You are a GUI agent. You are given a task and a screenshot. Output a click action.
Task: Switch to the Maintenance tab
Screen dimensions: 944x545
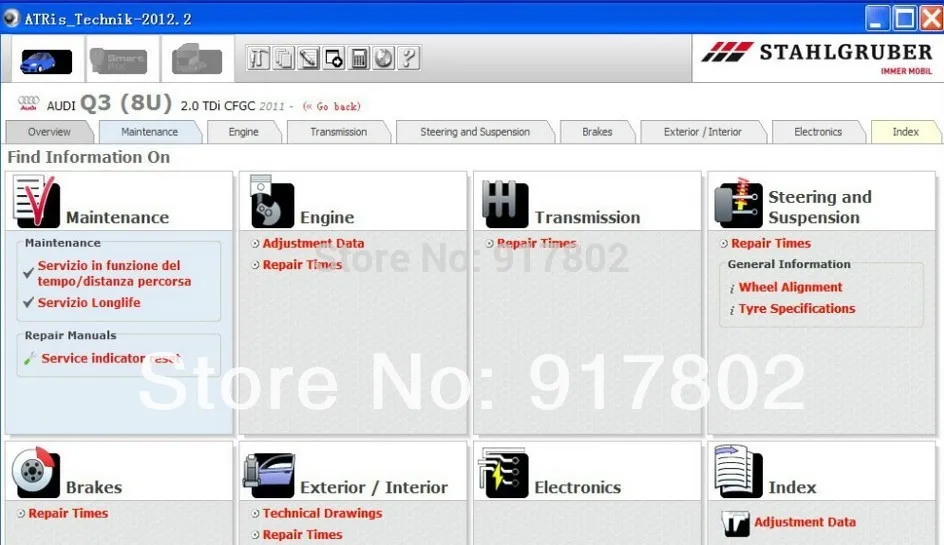click(149, 132)
